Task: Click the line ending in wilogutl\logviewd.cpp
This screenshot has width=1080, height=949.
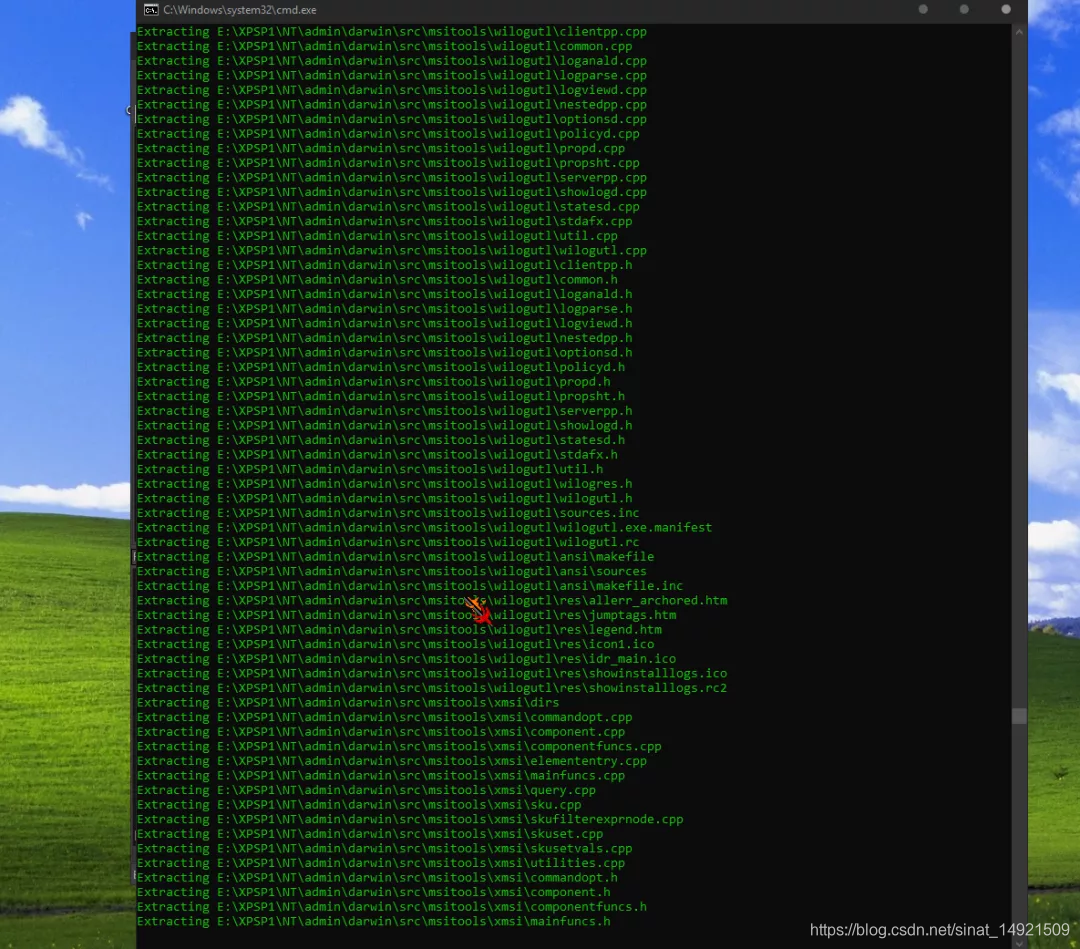Action: tap(391, 90)
